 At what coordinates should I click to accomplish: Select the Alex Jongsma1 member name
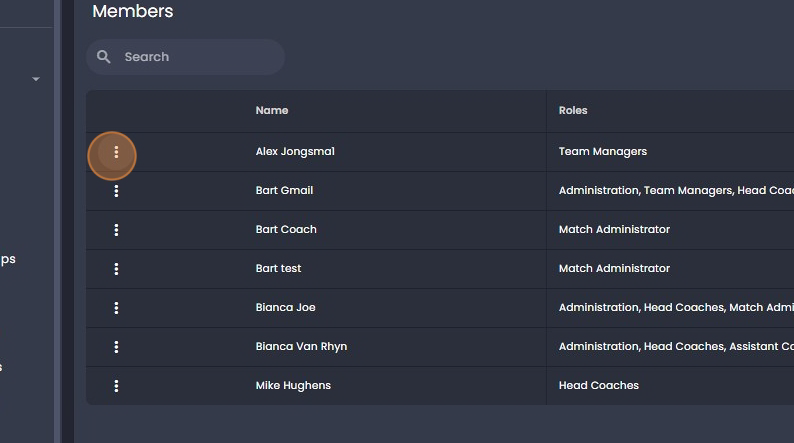295,151
